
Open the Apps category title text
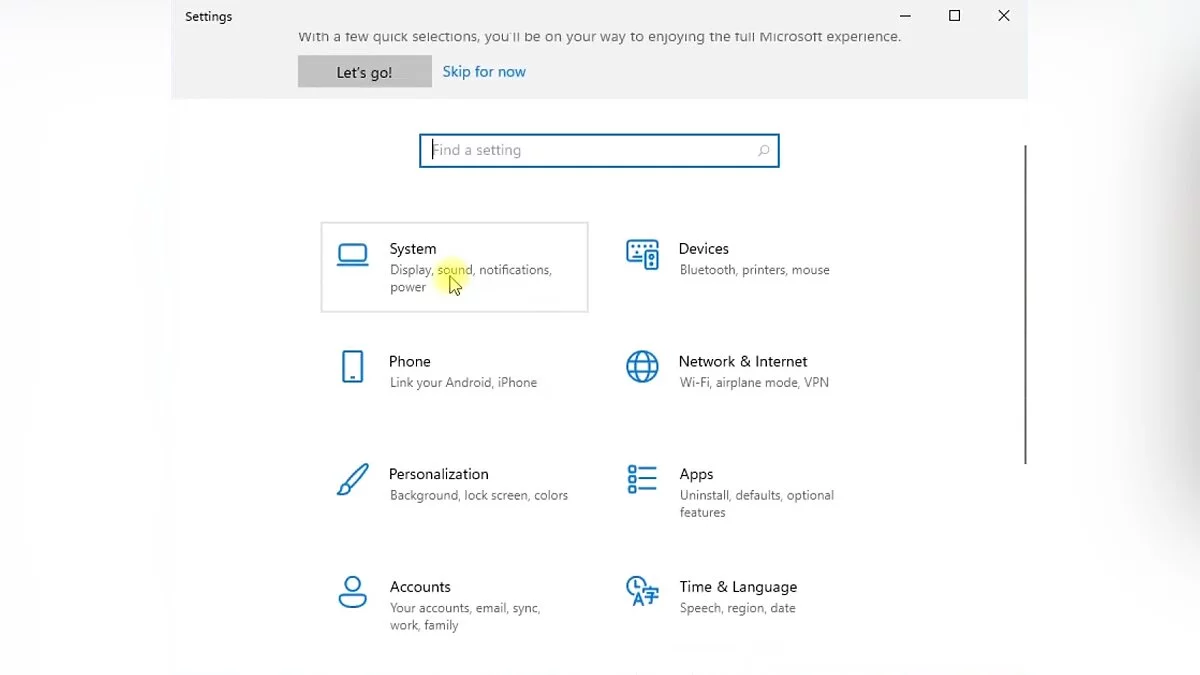[697, 474]
